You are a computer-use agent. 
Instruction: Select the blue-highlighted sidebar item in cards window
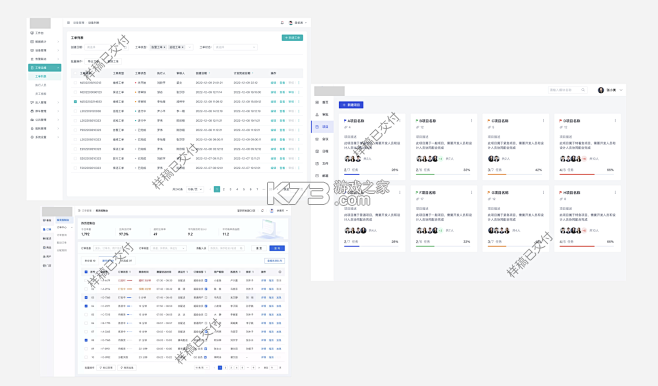point(322,127)
